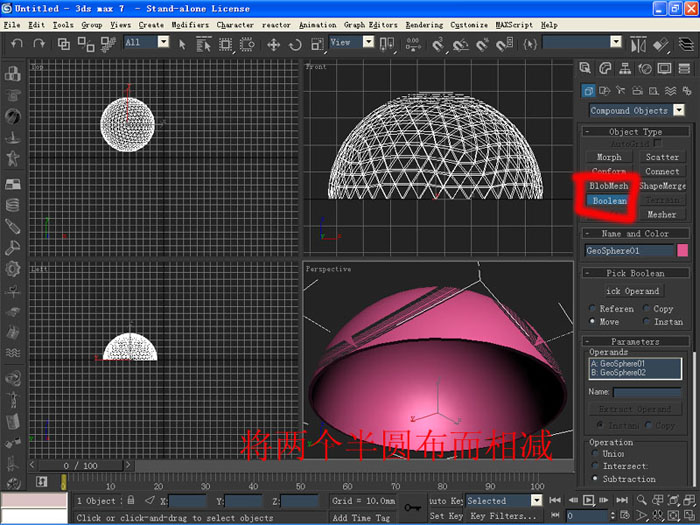
Task: Select the Reference radio option
Action: click(592, 308)
